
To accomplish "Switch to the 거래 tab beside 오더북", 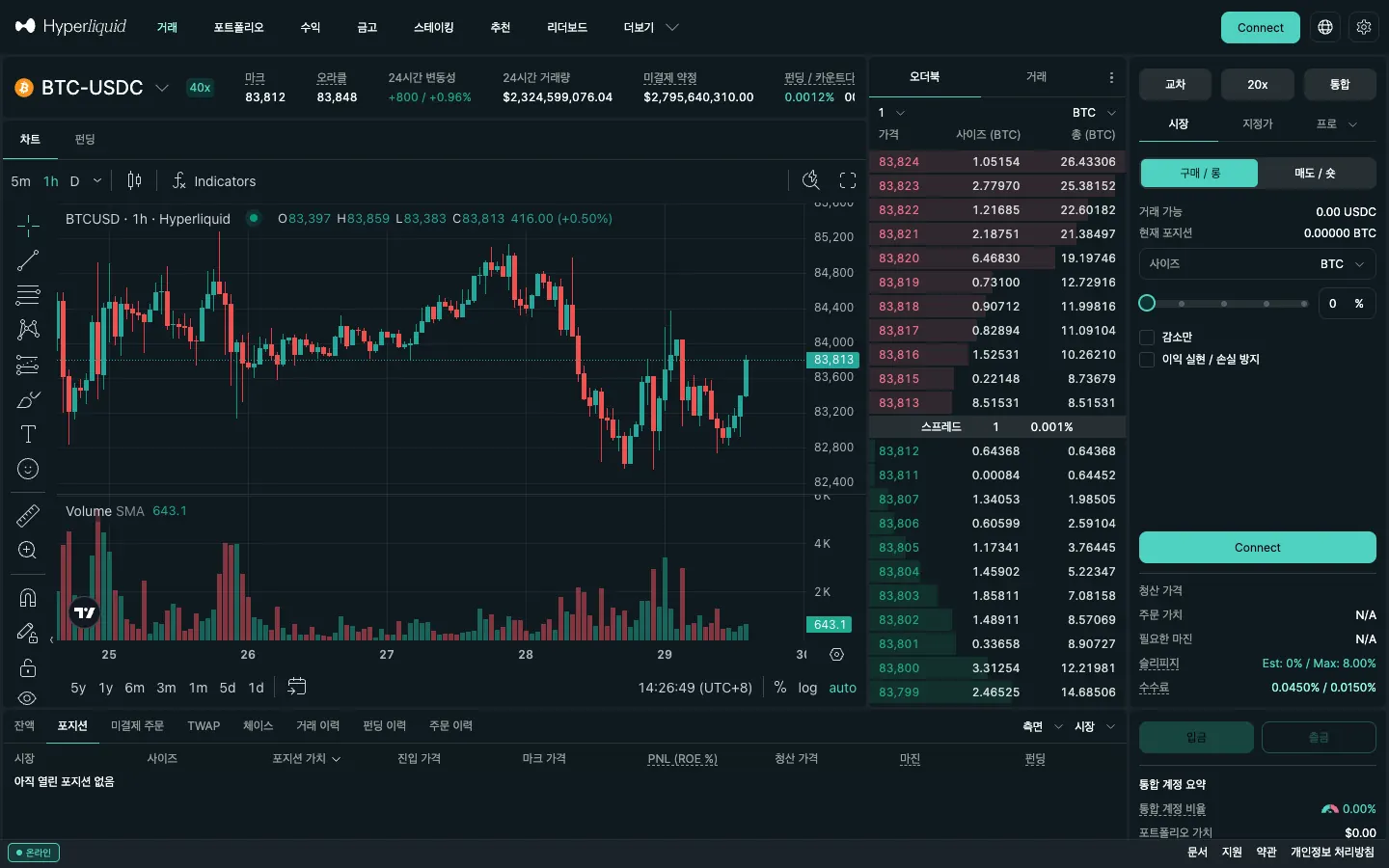I will tap(1036, 76).
